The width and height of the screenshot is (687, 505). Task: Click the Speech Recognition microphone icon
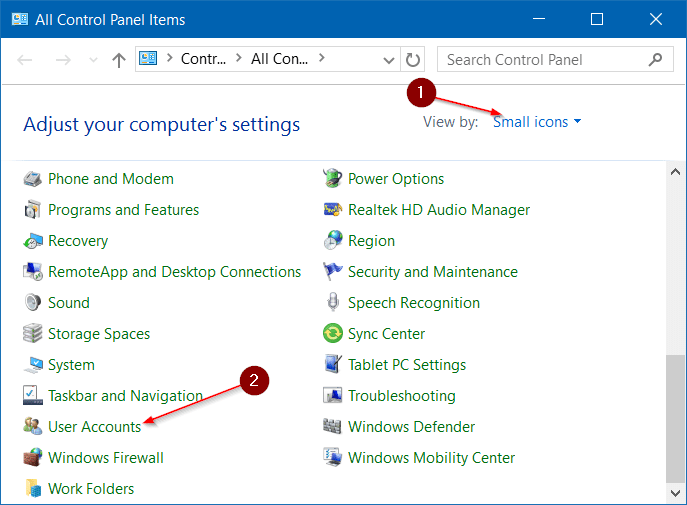point(333,303)
